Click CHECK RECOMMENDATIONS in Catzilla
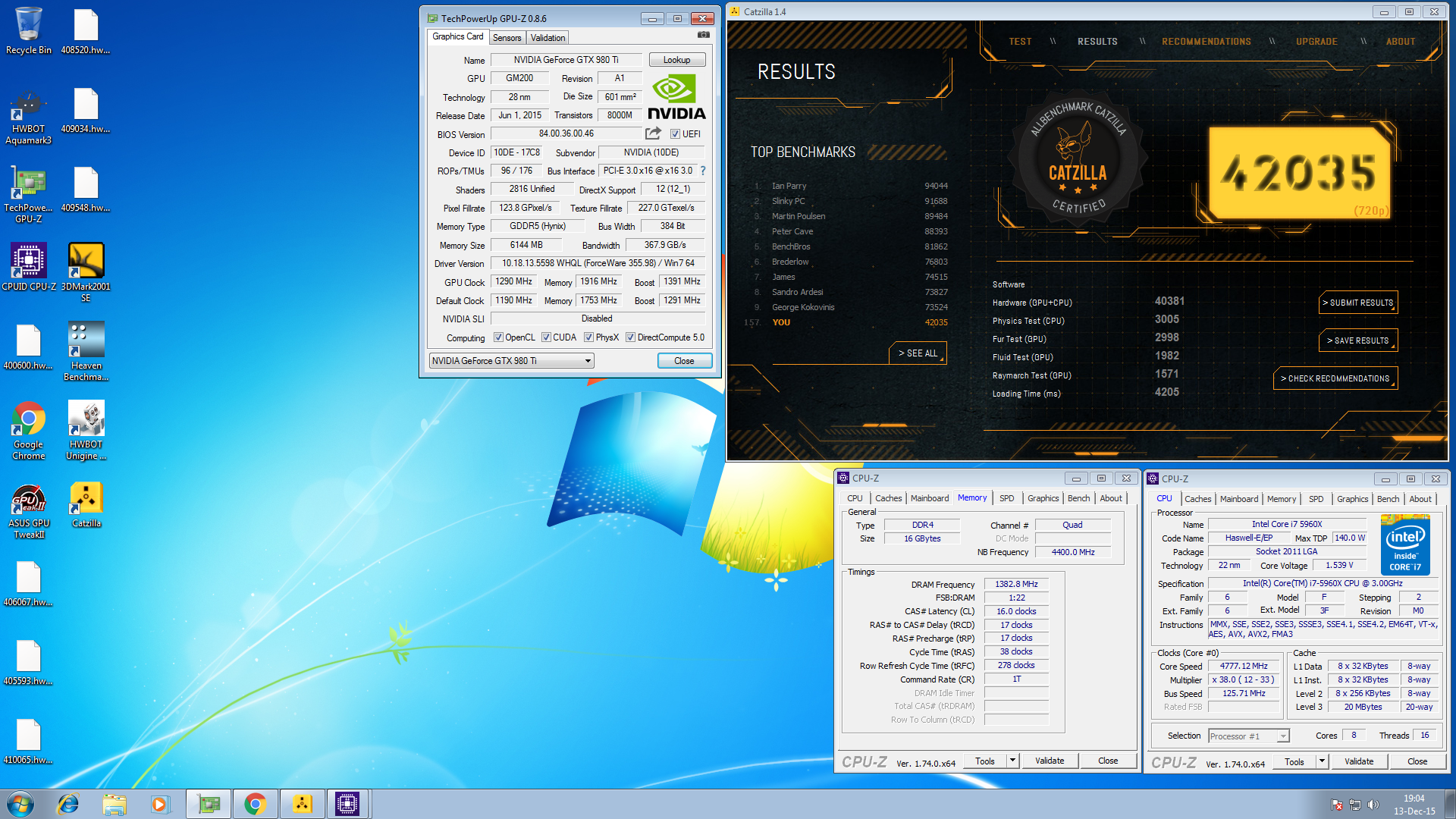The image size is (1456, 819). click(1335, 378)
